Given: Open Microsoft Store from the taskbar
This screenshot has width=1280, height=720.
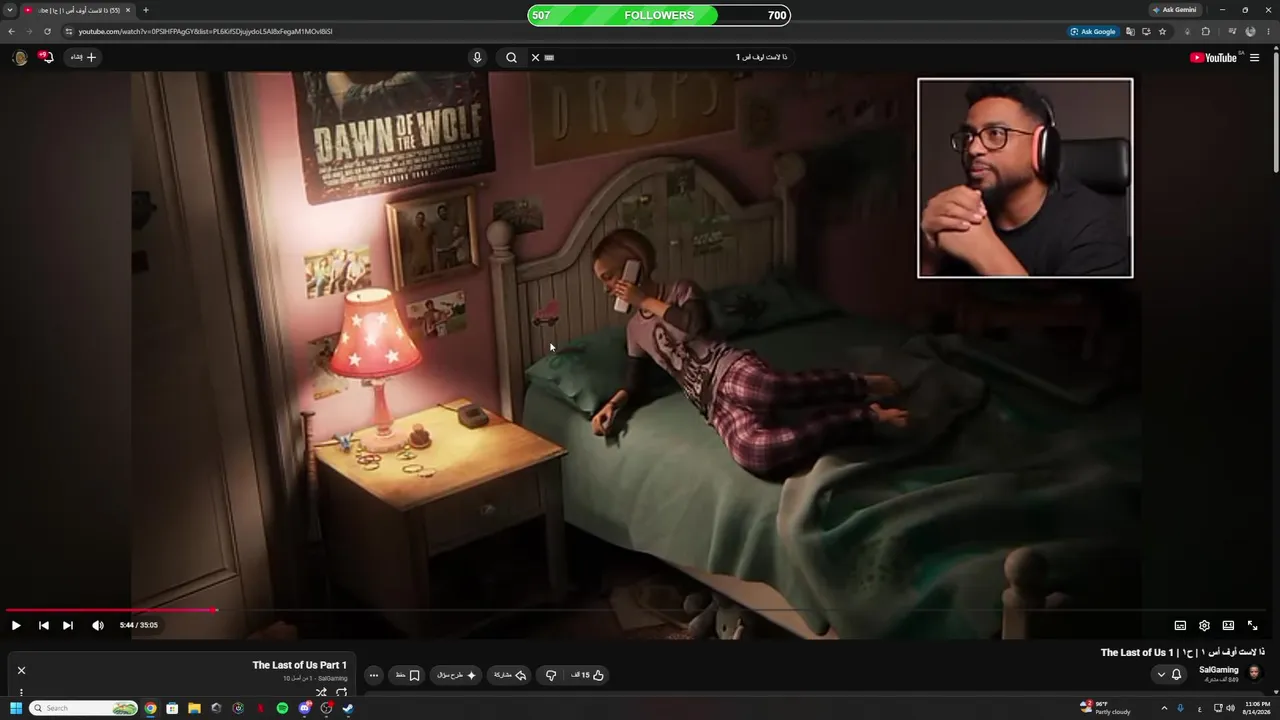Looking at the screenshot, I should (x=172, y=708).
